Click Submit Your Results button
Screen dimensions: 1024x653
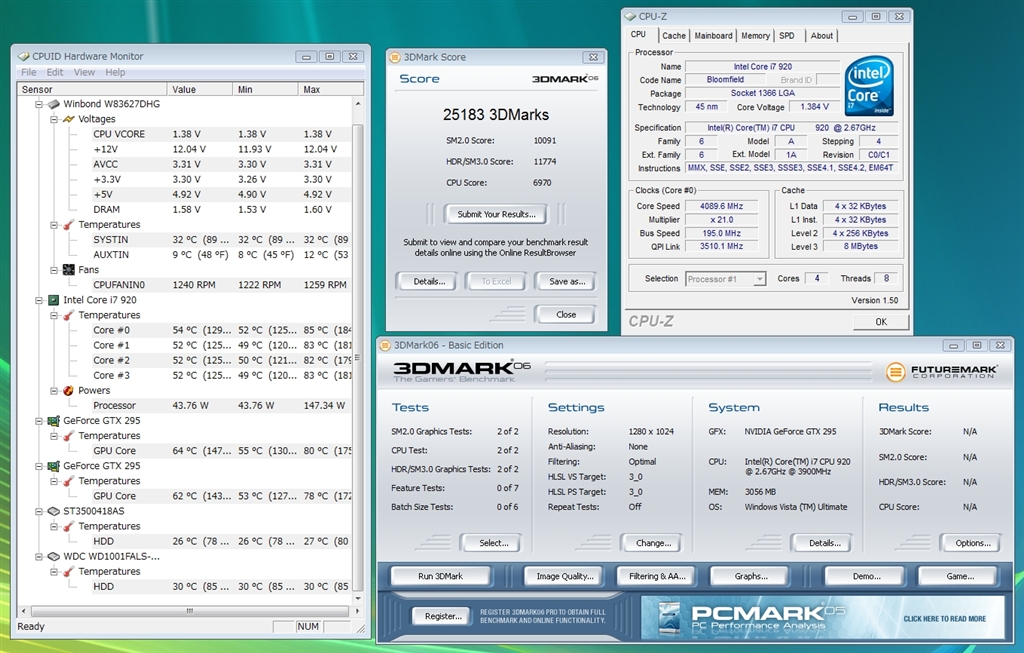click(496, 214)
